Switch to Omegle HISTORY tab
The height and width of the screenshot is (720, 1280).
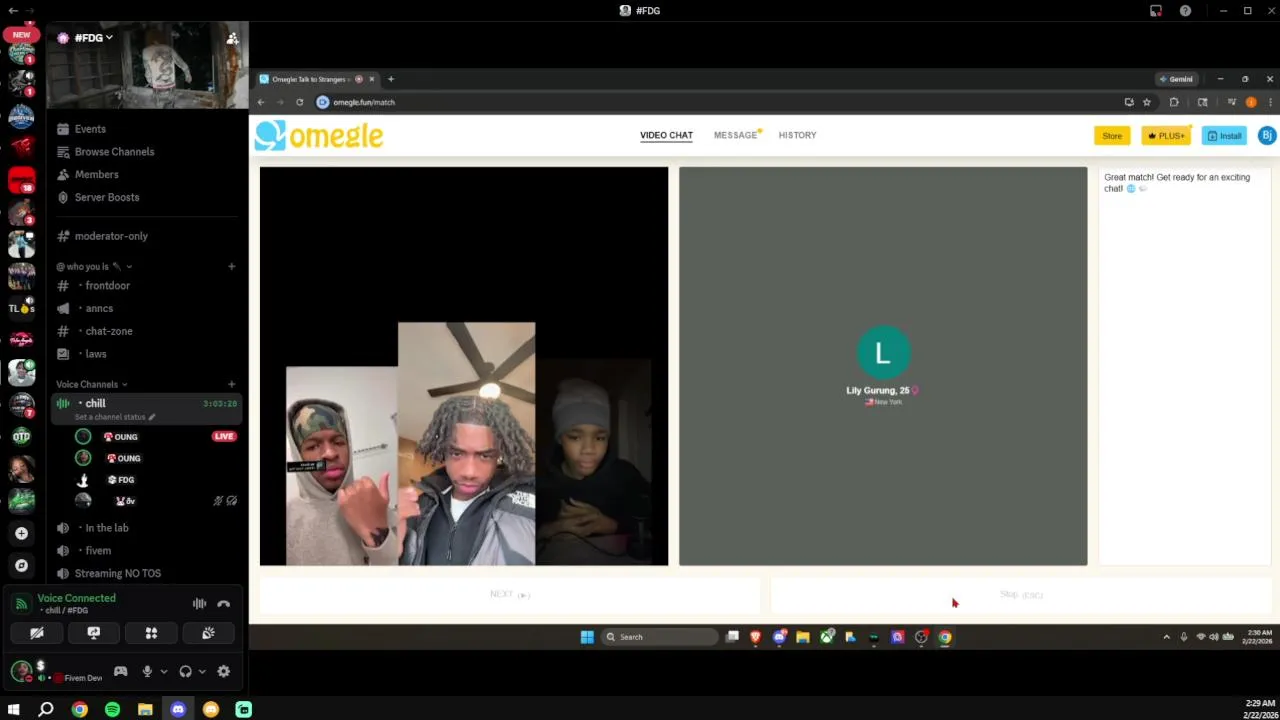pyautogui.click(x=797, y=135)
